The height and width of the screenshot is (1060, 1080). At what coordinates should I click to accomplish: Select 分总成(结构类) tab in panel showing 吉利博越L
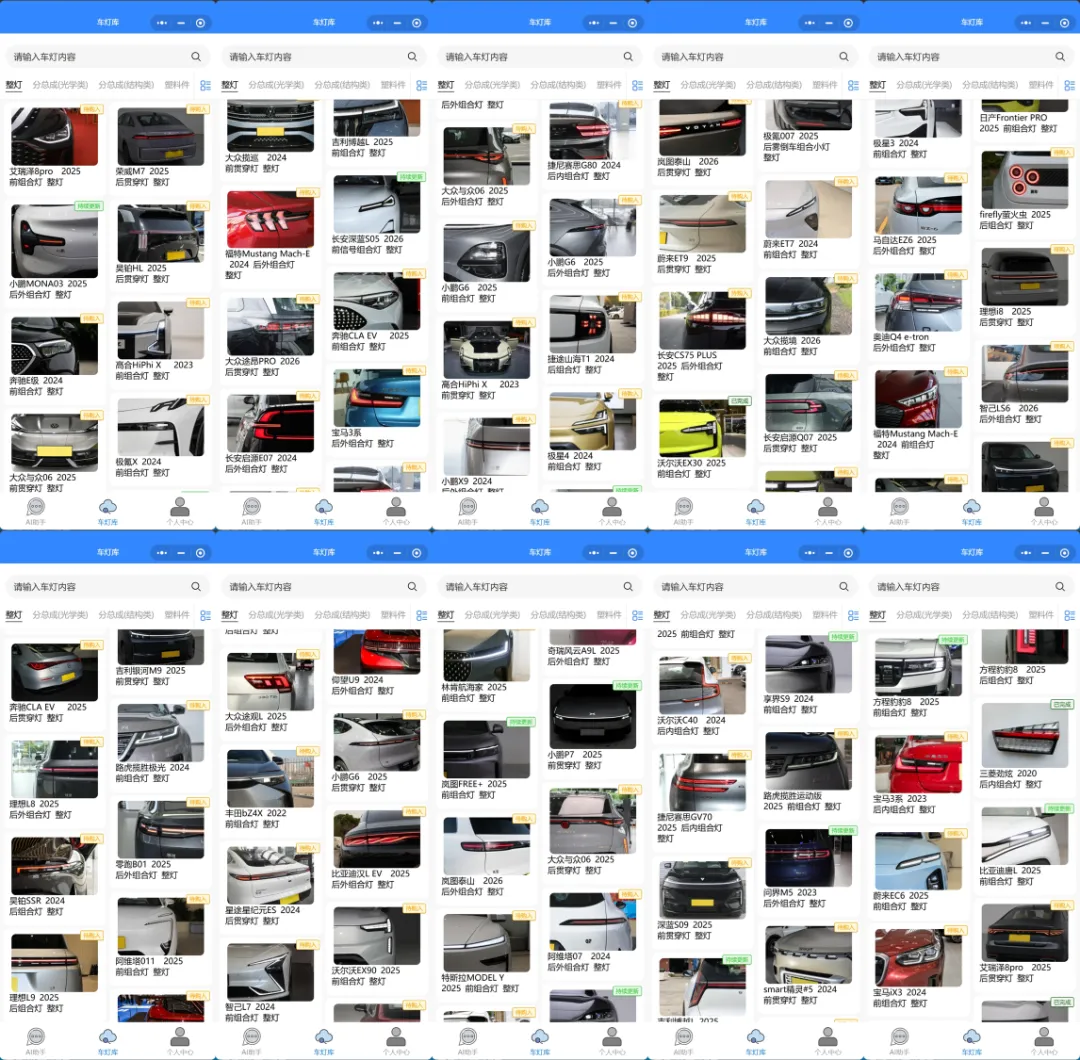(342, 85)
